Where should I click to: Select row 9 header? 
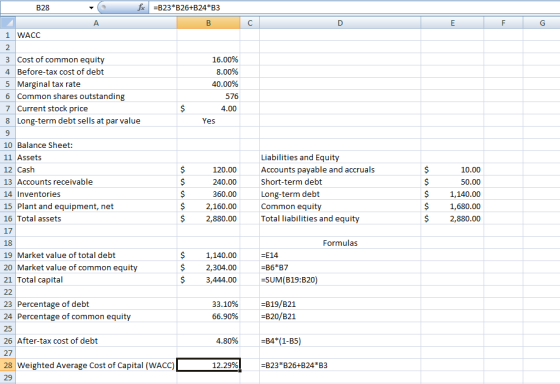(8, 133)
